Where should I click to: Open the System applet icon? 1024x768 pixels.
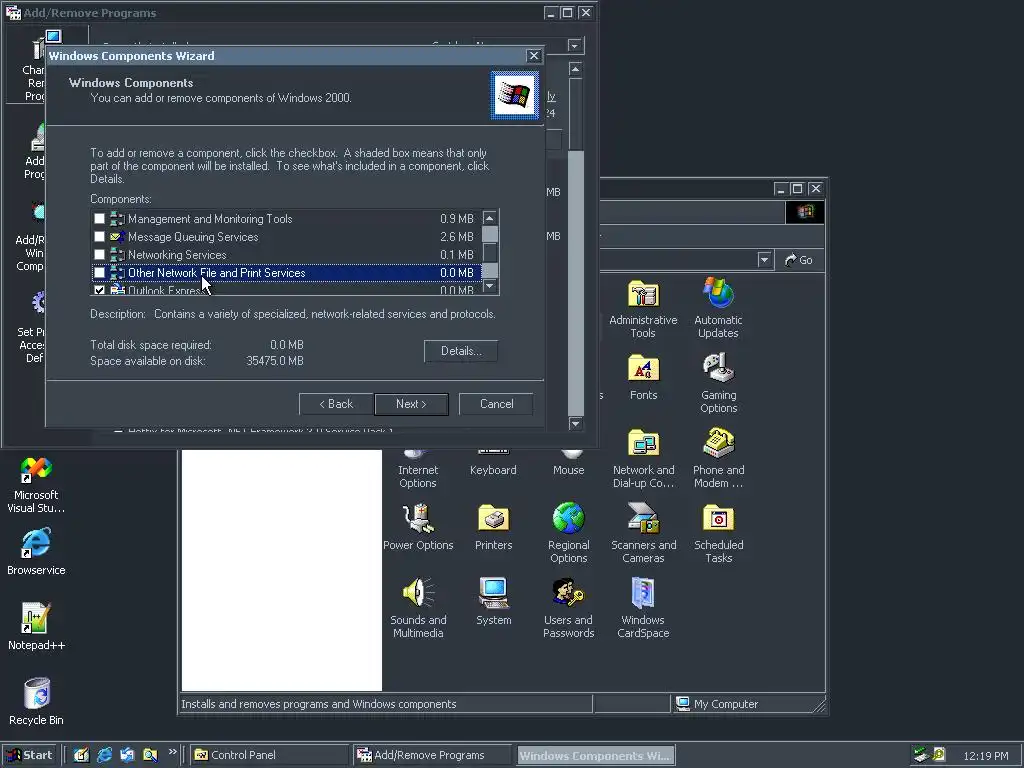(x=493, y=602)
